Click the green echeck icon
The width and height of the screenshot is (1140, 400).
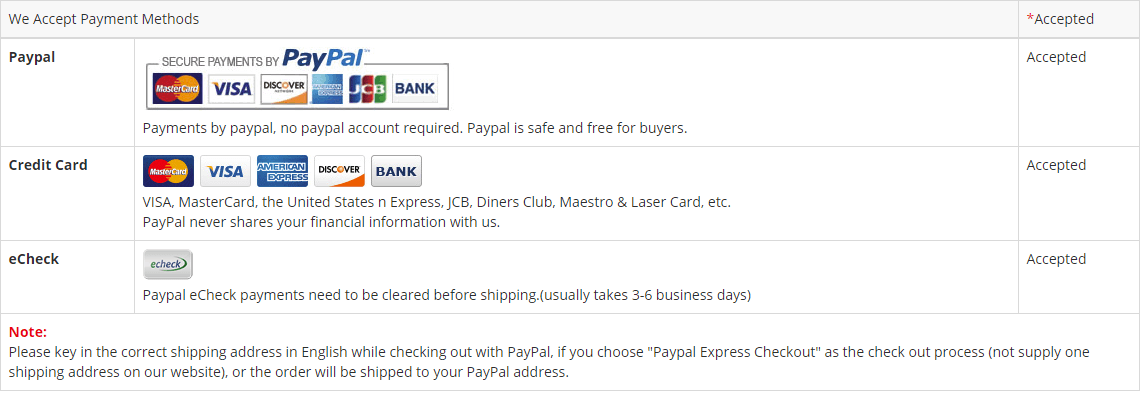167,264
